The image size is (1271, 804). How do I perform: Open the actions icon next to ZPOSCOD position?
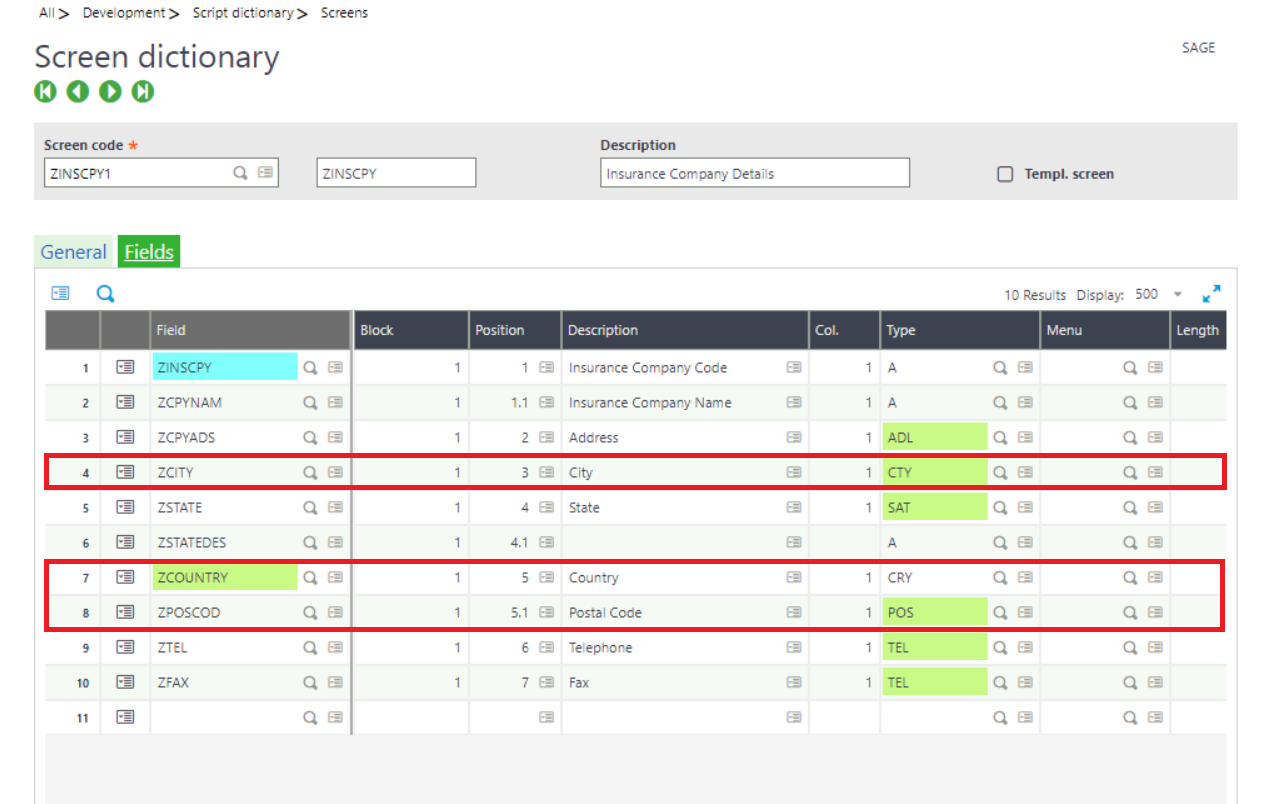click(546, 612)
